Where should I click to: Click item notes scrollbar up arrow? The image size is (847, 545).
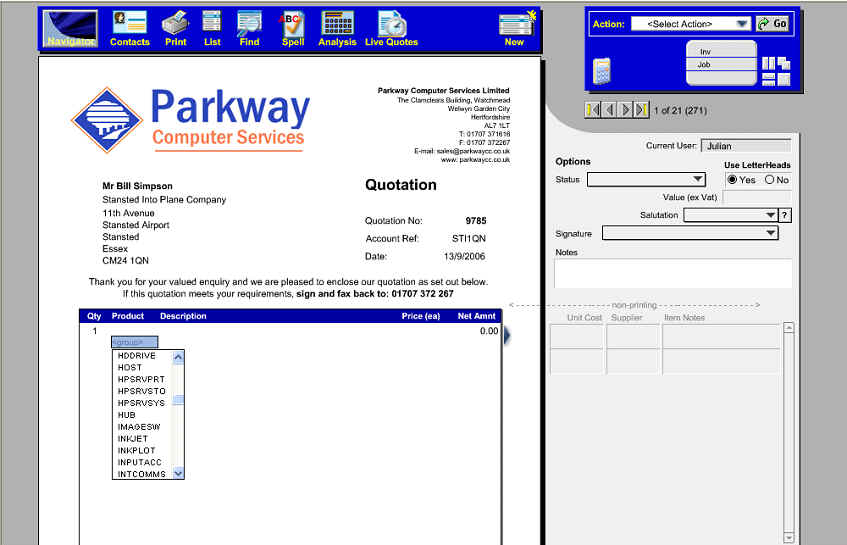pyautogui.click(x=789, y=328)
